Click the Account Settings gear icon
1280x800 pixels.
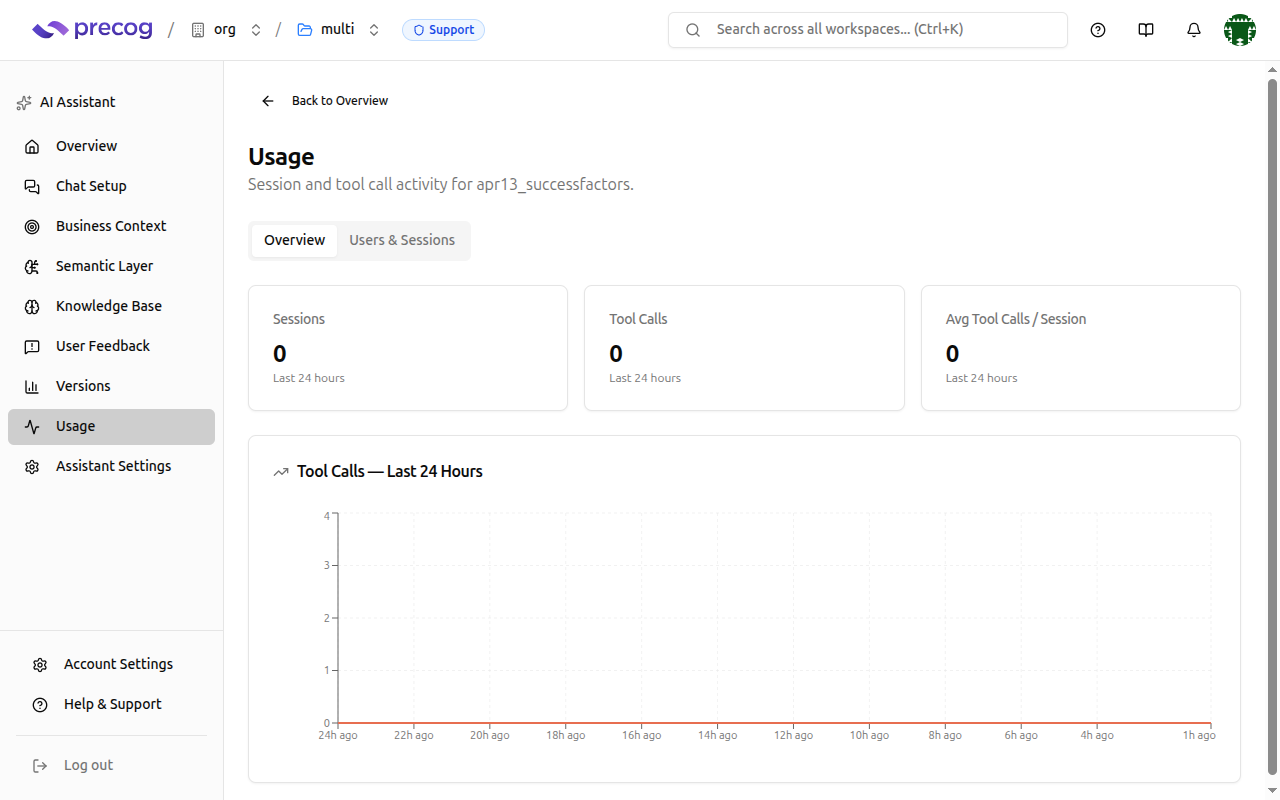(40, 664)
